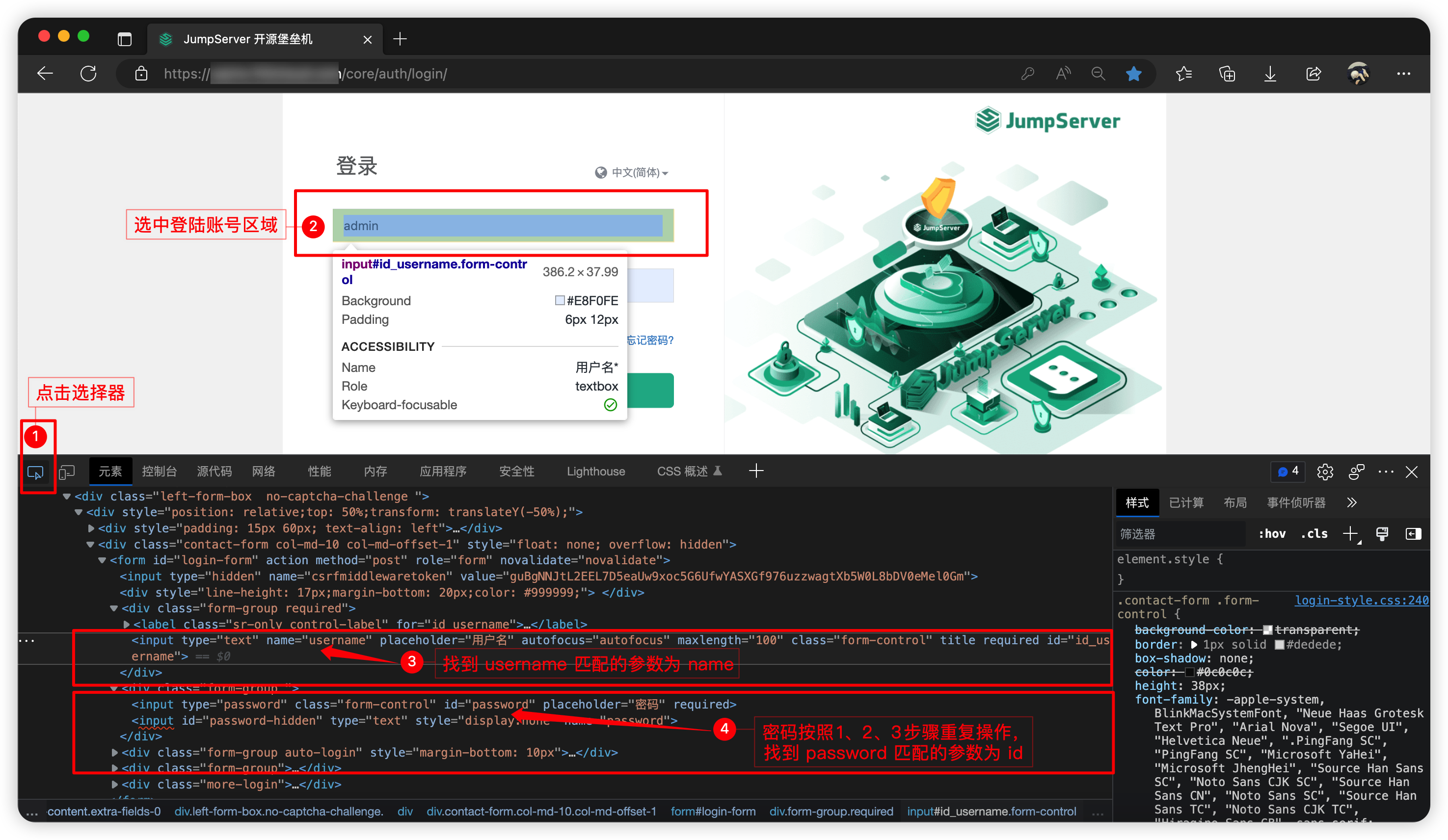Click the admin username input field
The width and height of the screenshot is (1448, 840).
pyautogui.click(x=503, y=225)
